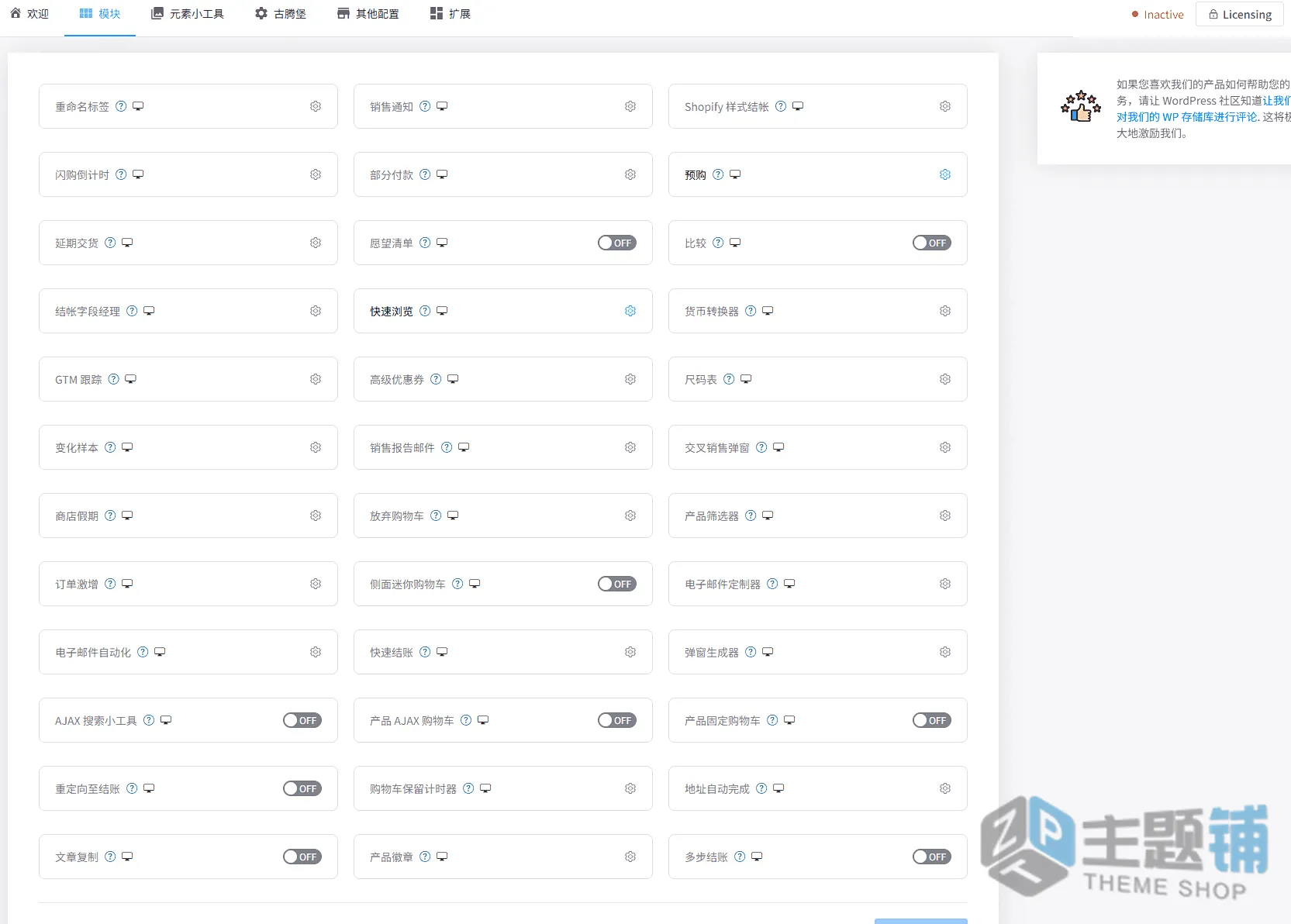This screenshot has height=924, width=1291.
Task: Open 元素小工具 tab
Action: pyautogui.click(x=188, y=14)
